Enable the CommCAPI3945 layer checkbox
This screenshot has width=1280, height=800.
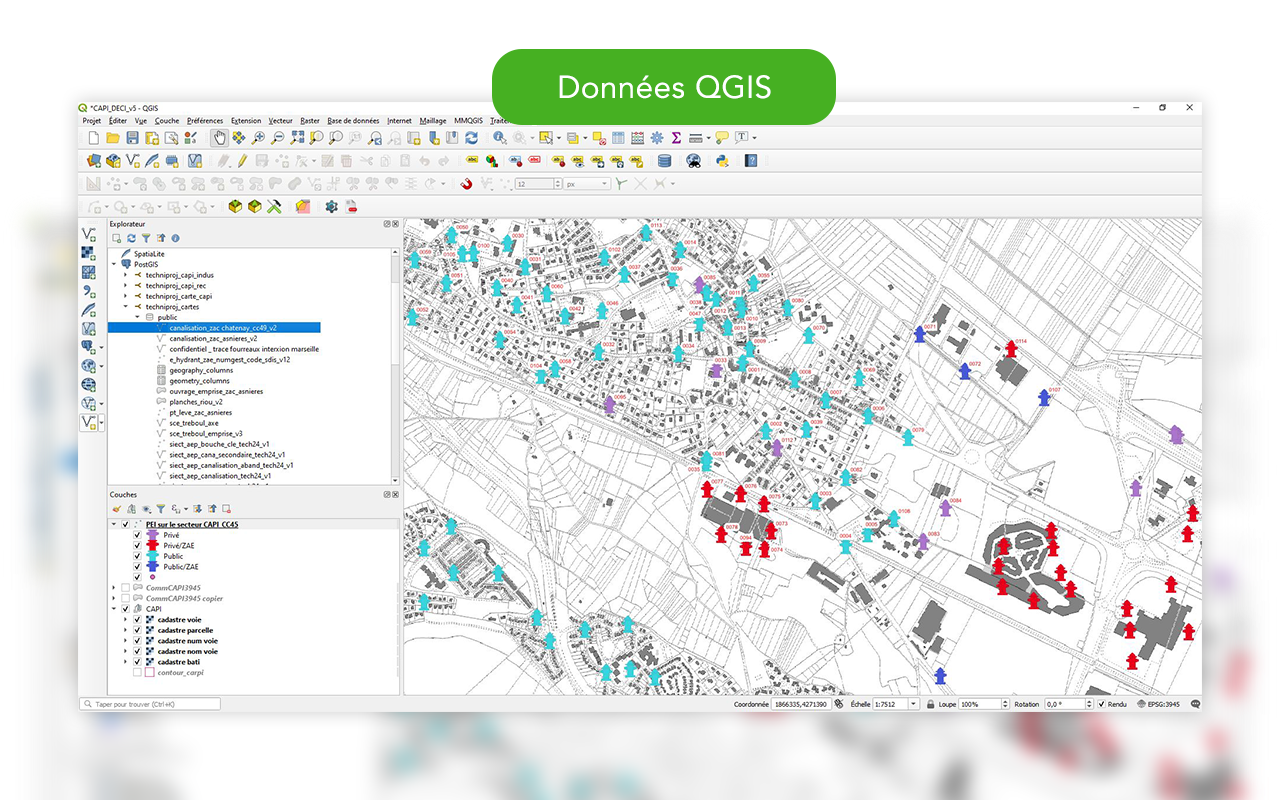click(125, 588)
